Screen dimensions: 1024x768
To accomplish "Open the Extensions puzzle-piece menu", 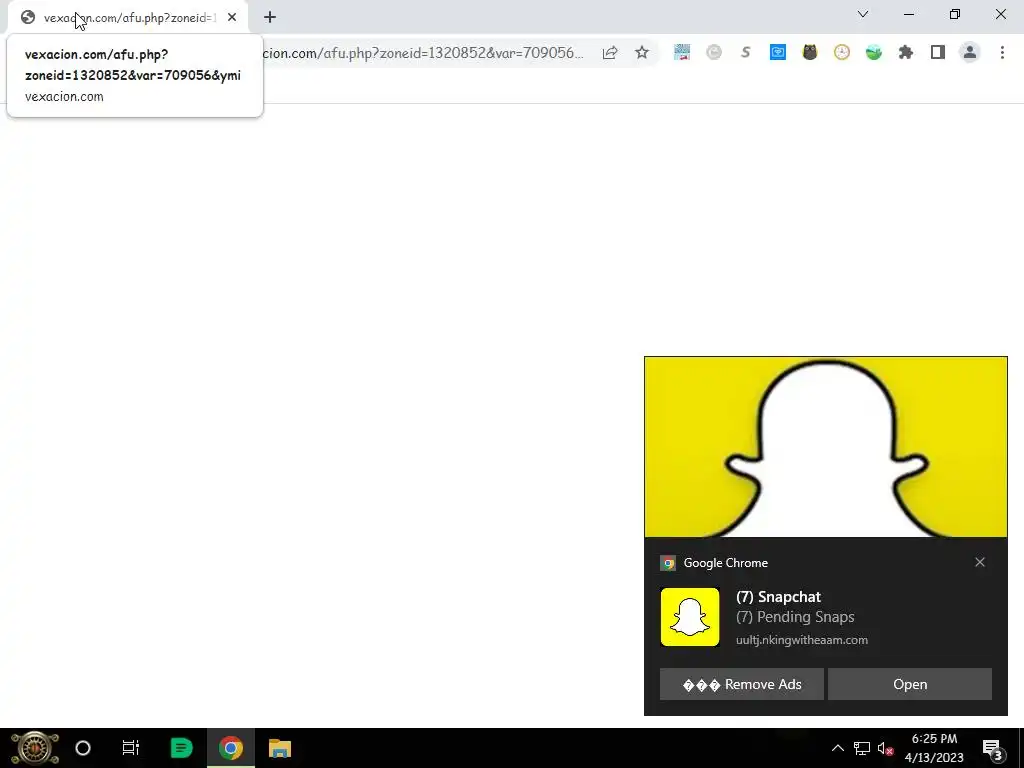I will point(906,52).
